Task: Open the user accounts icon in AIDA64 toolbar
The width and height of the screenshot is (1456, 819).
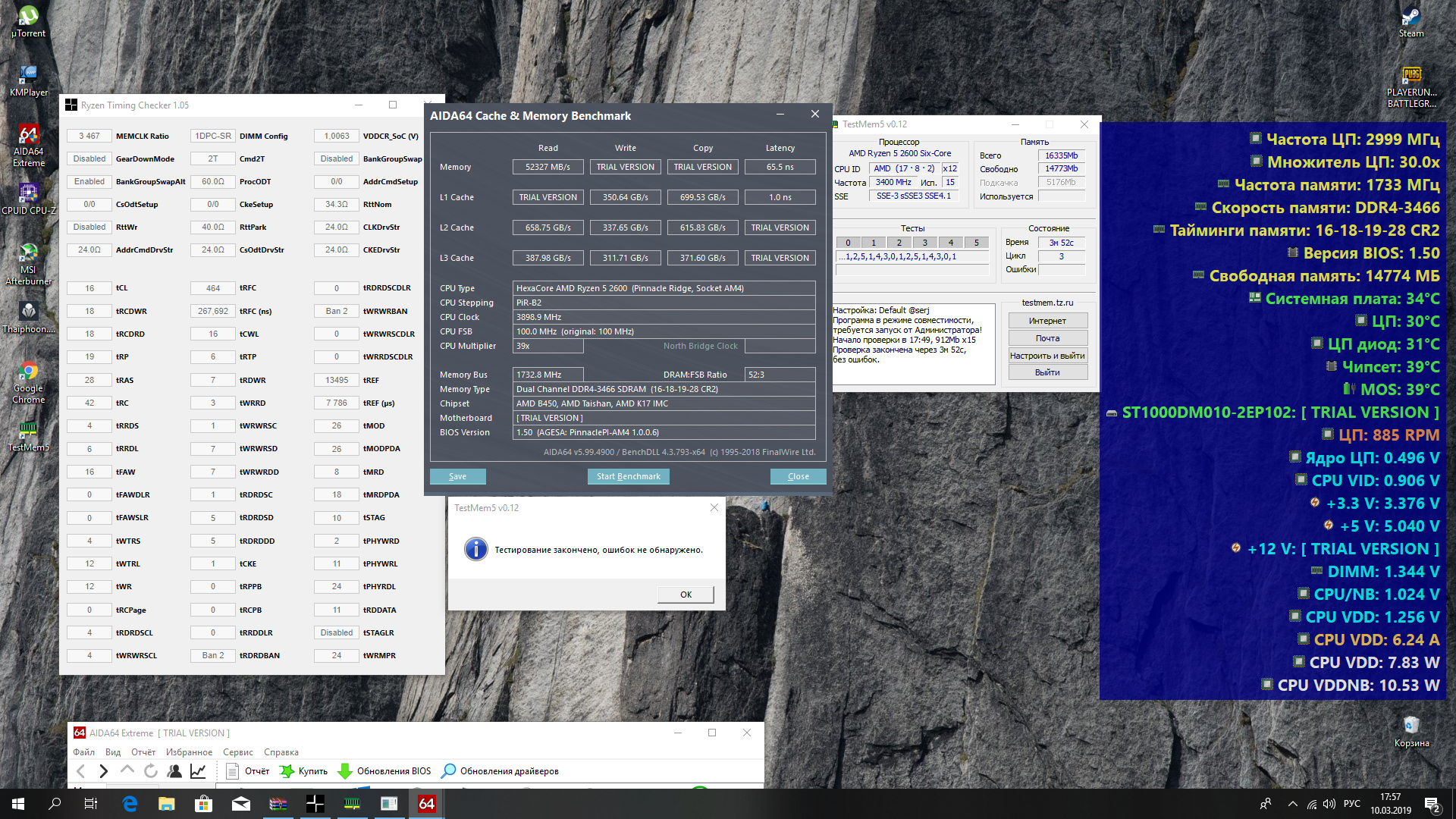Action: point(174,771)
